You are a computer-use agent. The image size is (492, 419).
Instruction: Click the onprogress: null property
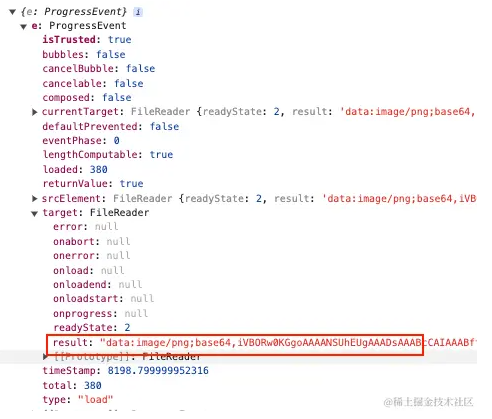(100, 314)
